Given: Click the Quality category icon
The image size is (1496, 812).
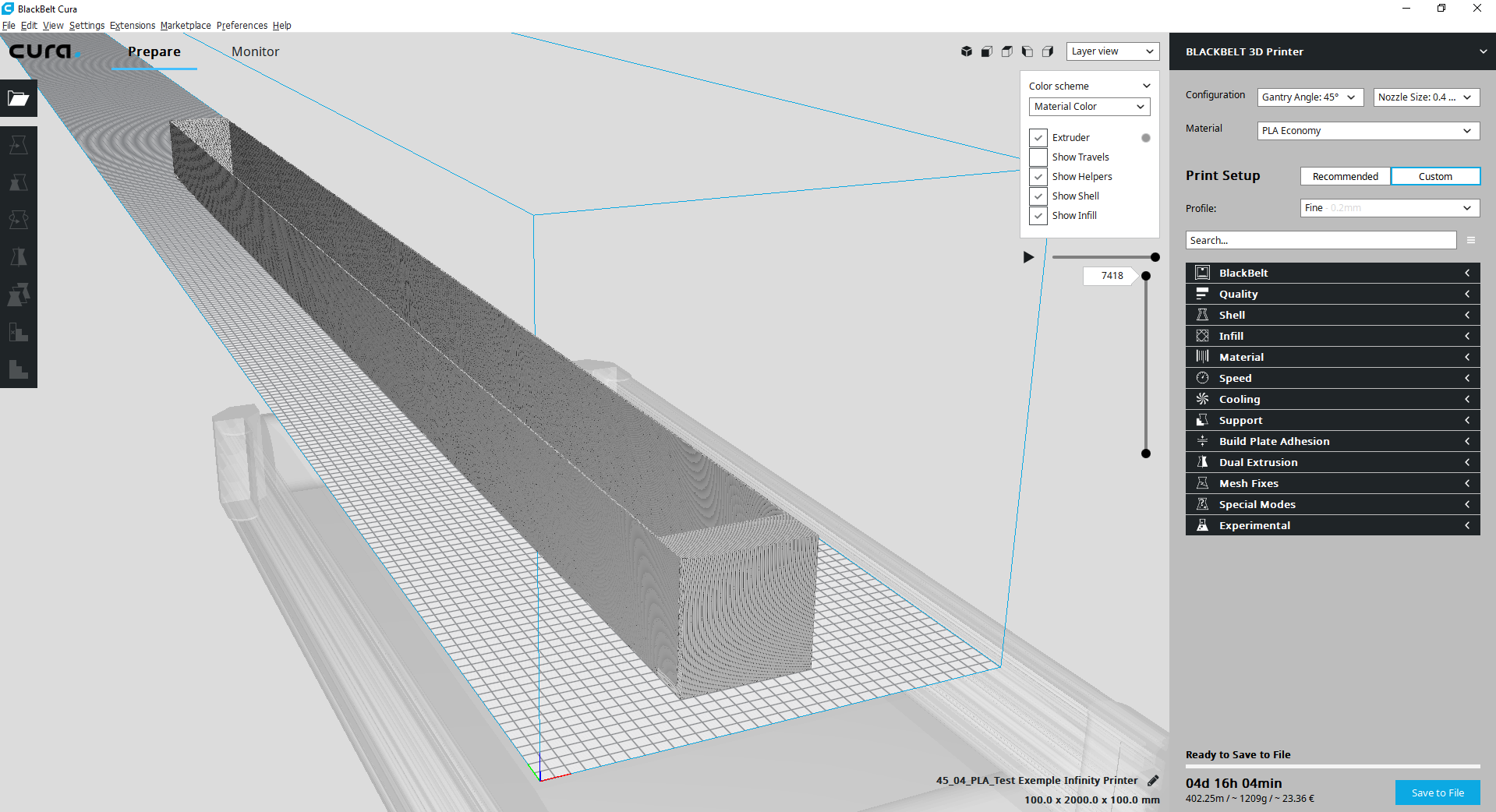Looking at the screenshot, I should click(x=1203, y=294).
